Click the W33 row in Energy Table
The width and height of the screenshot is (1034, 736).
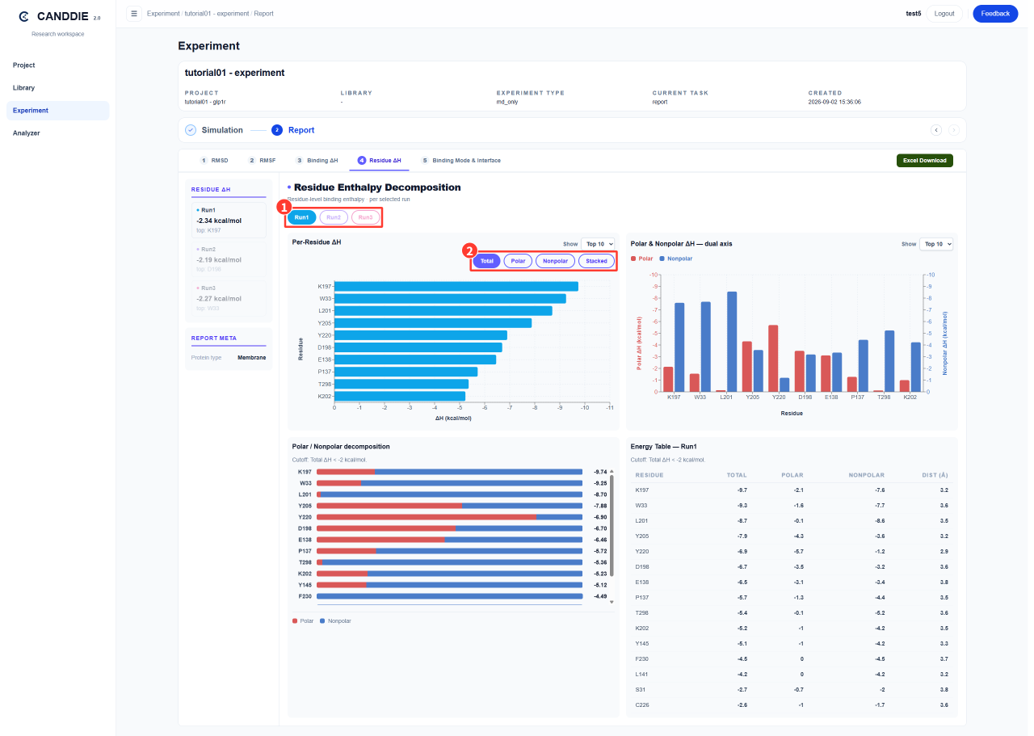(x=791, y=505)
